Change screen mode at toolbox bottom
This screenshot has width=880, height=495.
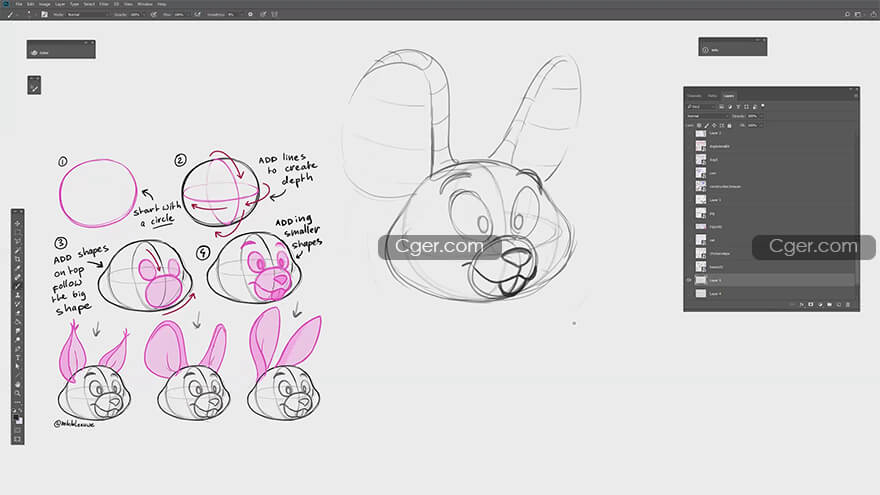[17, 439]
